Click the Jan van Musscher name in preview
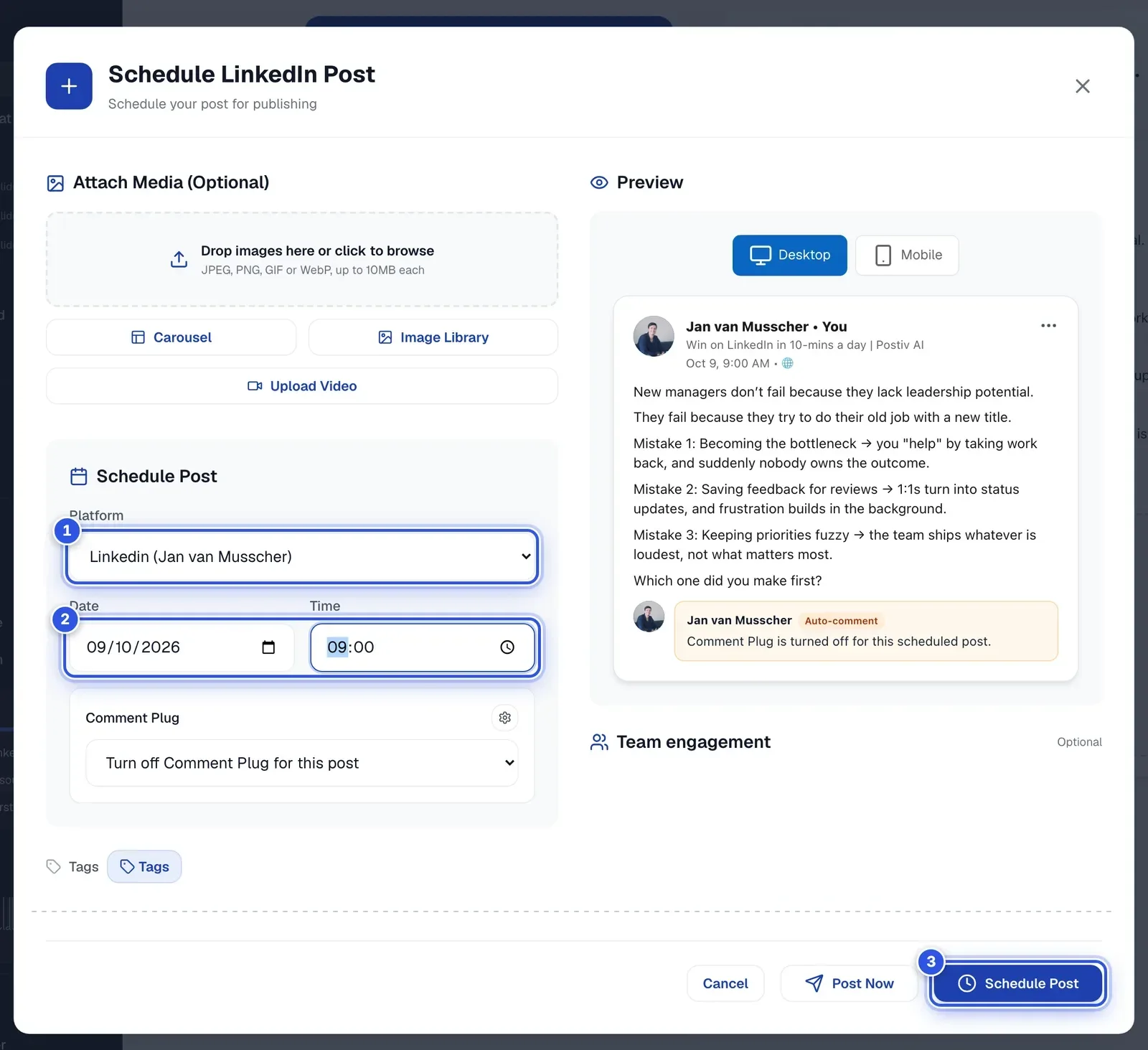Viewport: 1148px width, 1050px height. (747, 327)
